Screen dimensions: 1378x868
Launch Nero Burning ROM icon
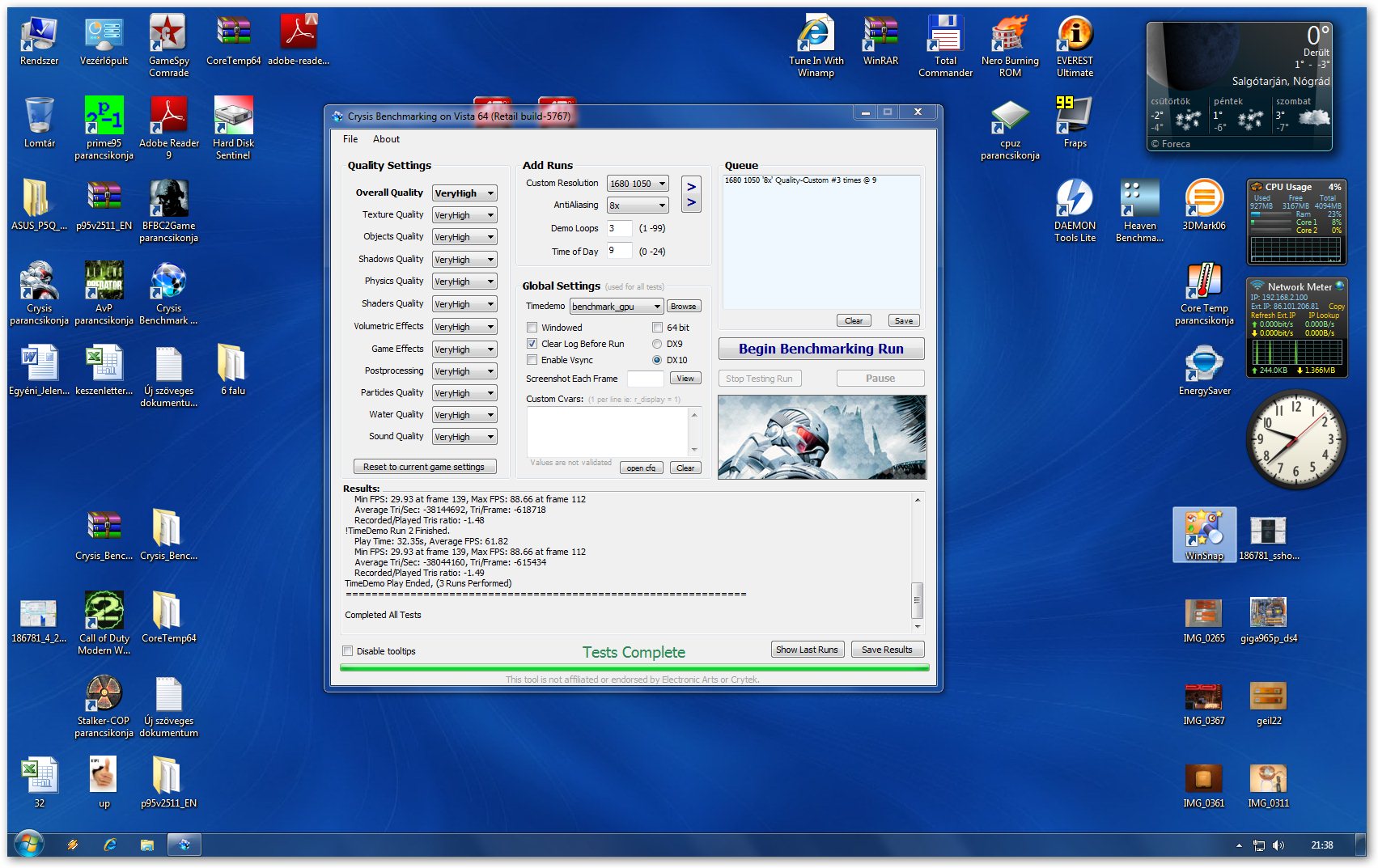pyautogui.click(x=1010, y=45)
